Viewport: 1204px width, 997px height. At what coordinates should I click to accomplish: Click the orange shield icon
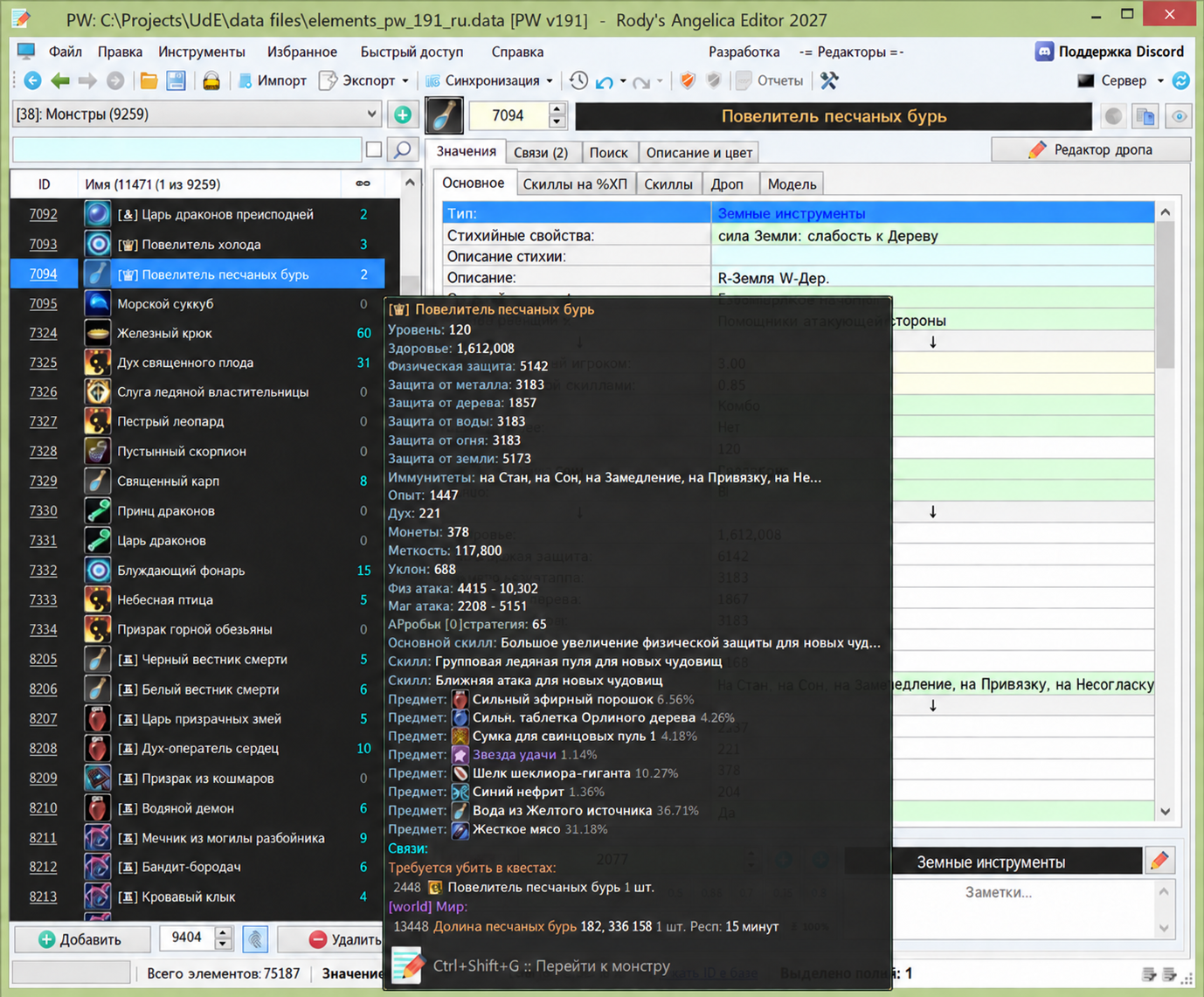(688, 81)
